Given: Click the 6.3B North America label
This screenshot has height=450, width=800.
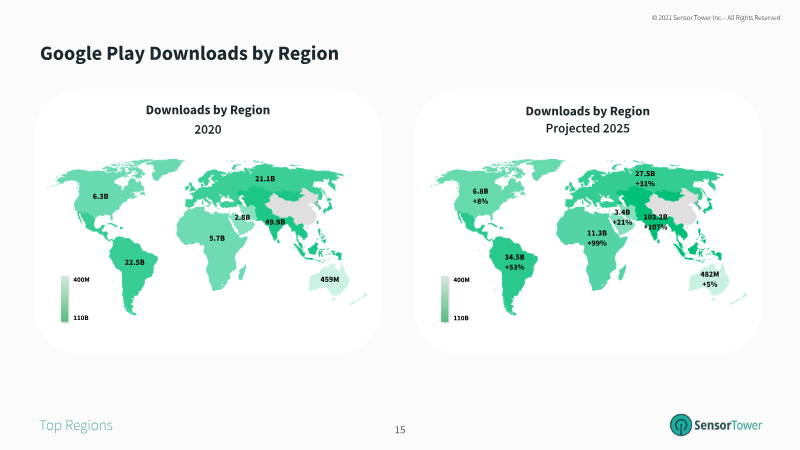Looking at the screenshot, I should click(x=100, y=197).
